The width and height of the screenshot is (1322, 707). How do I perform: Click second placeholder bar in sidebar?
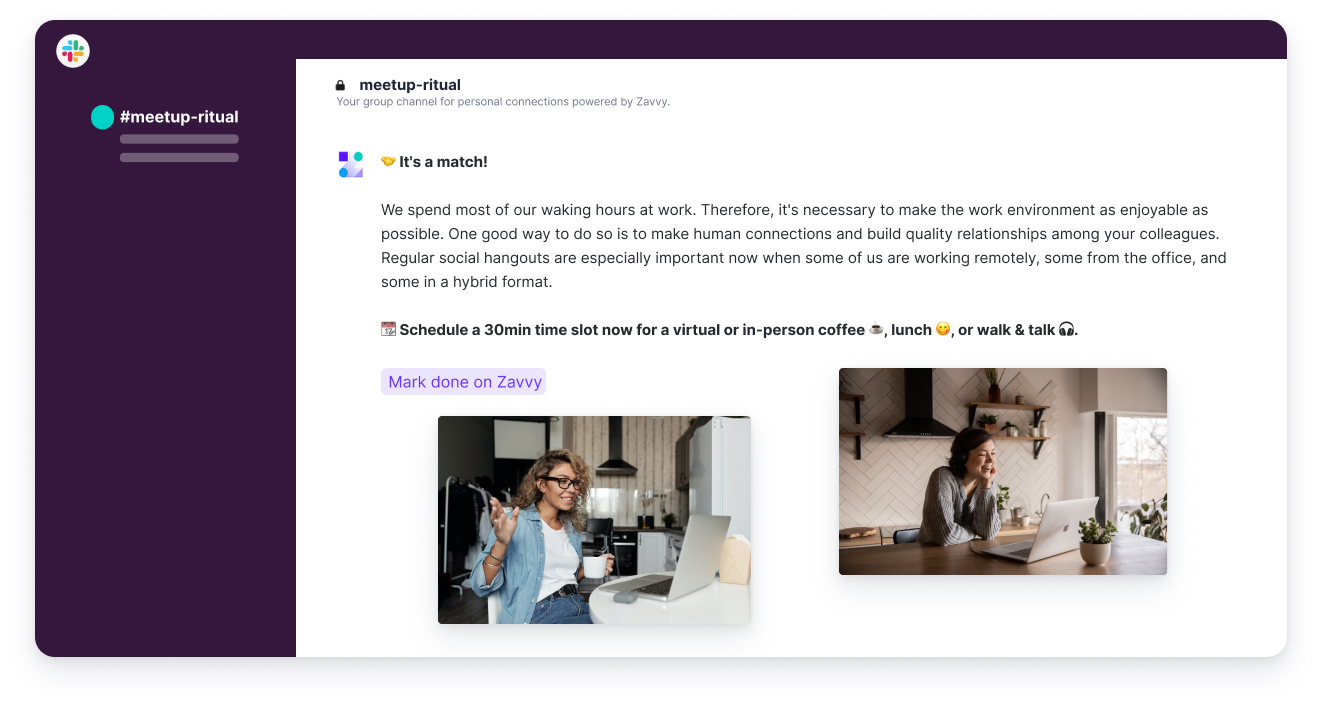(179, 157)
